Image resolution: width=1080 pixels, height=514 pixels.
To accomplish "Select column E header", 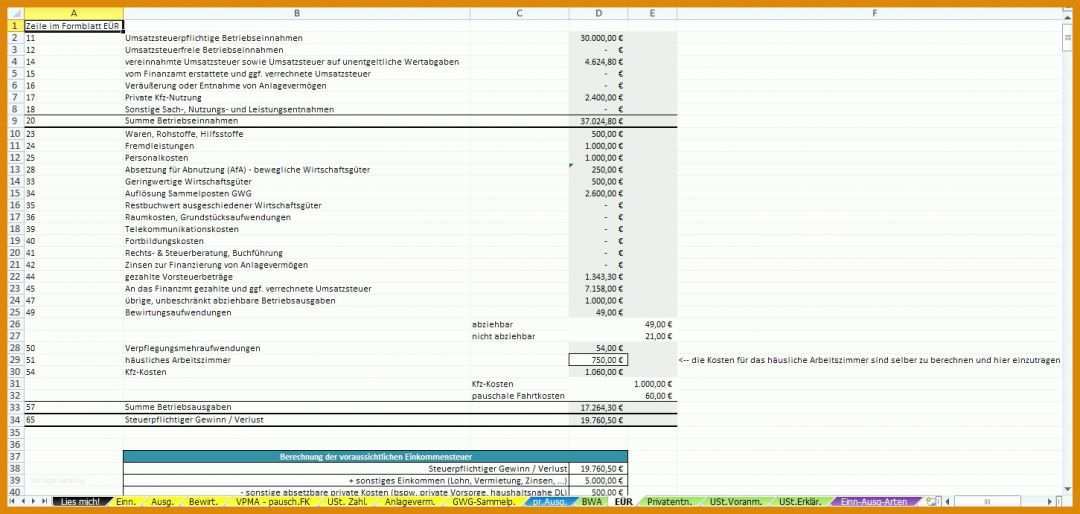I will tap(652, 13).
